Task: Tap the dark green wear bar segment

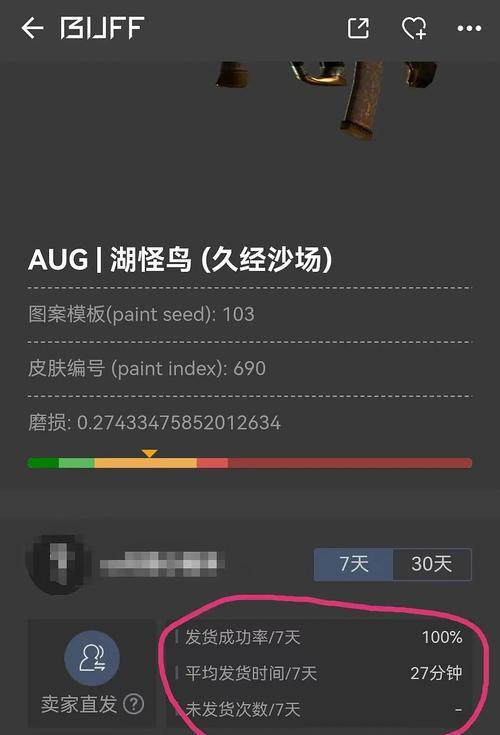Action: pos(43,463)
